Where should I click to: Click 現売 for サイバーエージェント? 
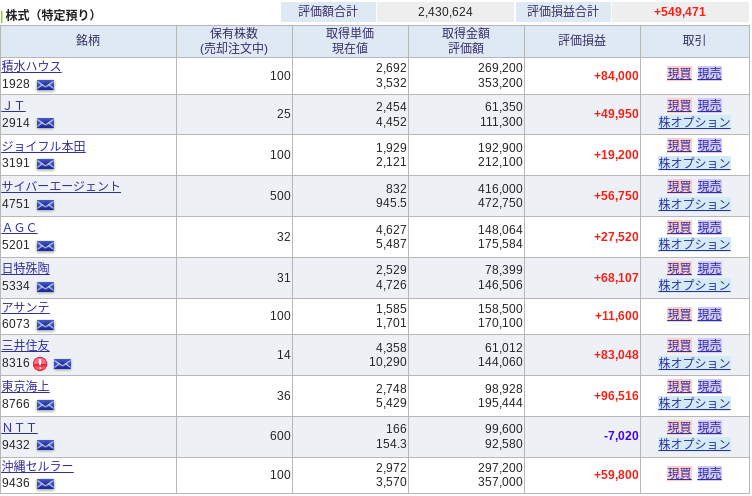tap(709, 187)
